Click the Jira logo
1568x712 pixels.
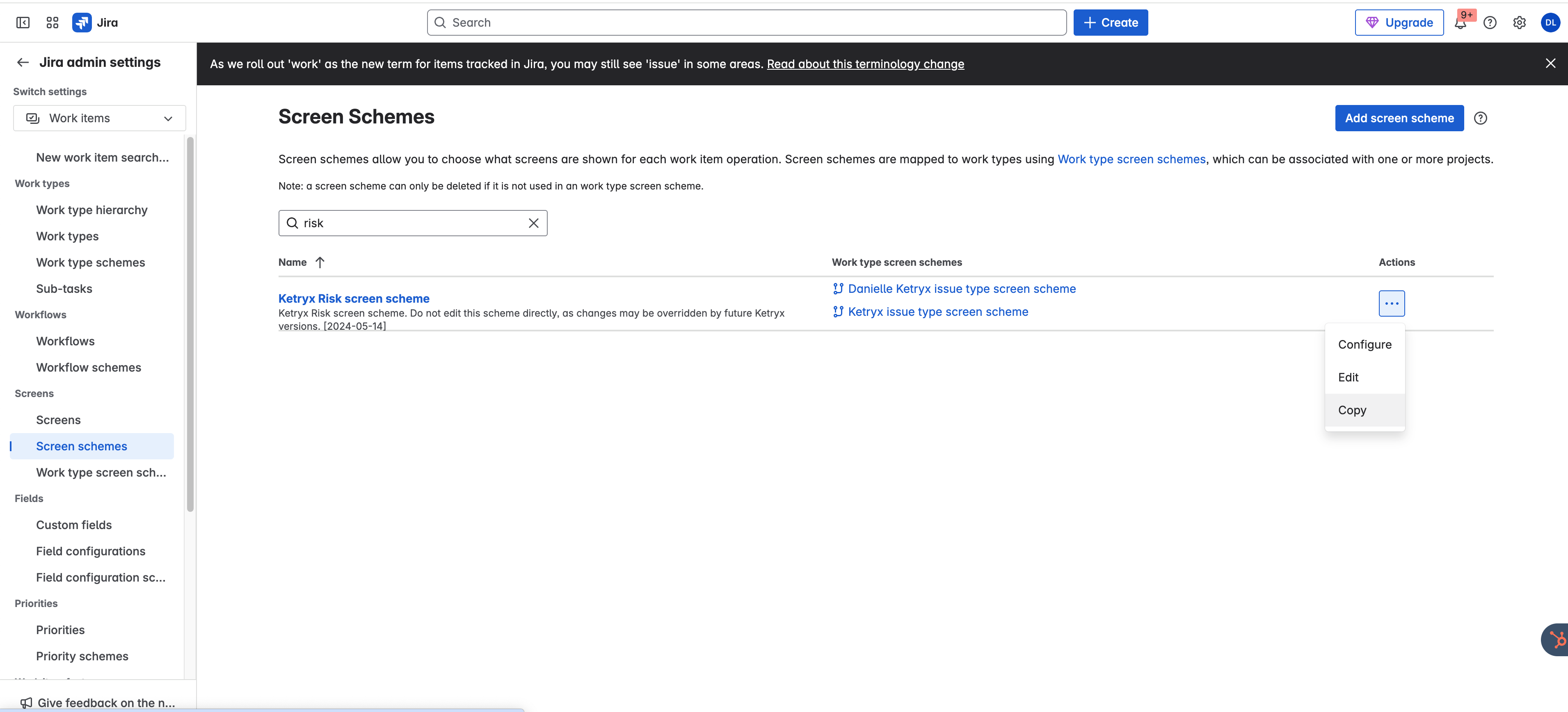[95, 23]
